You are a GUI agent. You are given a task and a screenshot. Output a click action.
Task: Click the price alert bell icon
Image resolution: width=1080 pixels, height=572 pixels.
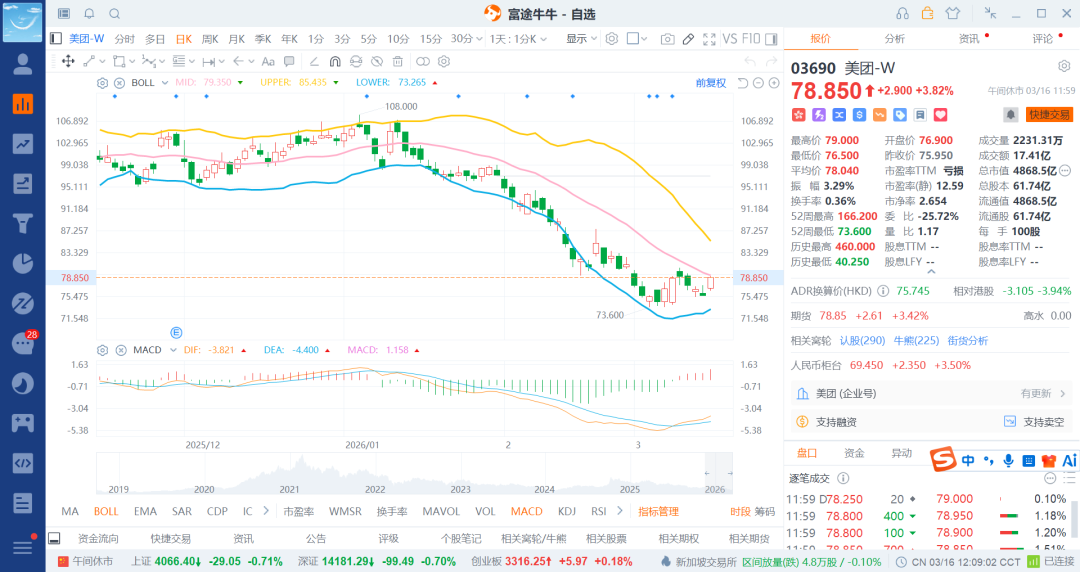pyautogui.click(x=1011, y=115)
